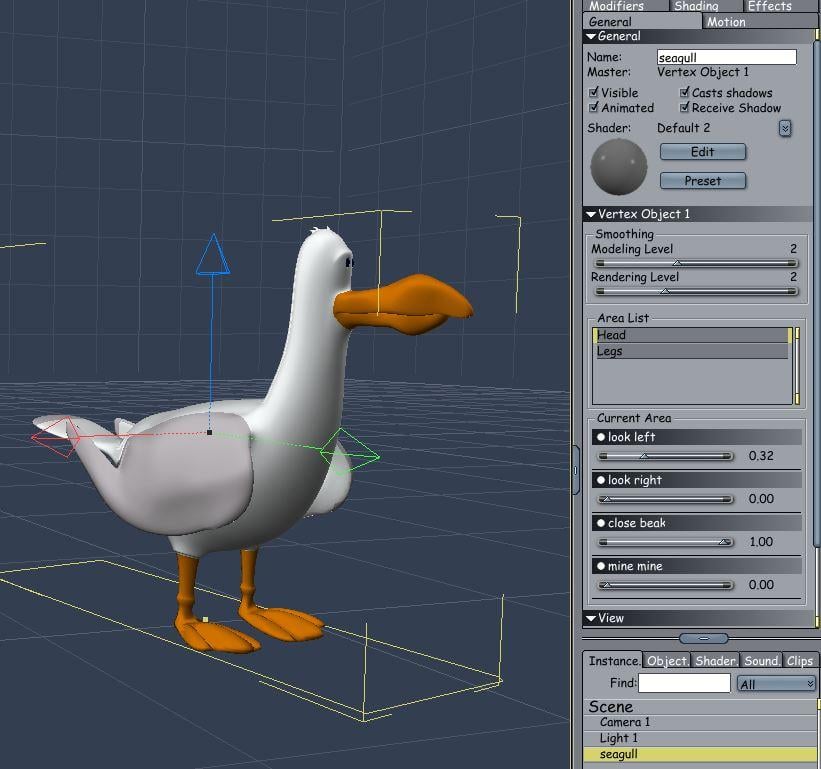Screen dimensions: 821x769
Task: Collapse the General section
Action: [591, 36]
